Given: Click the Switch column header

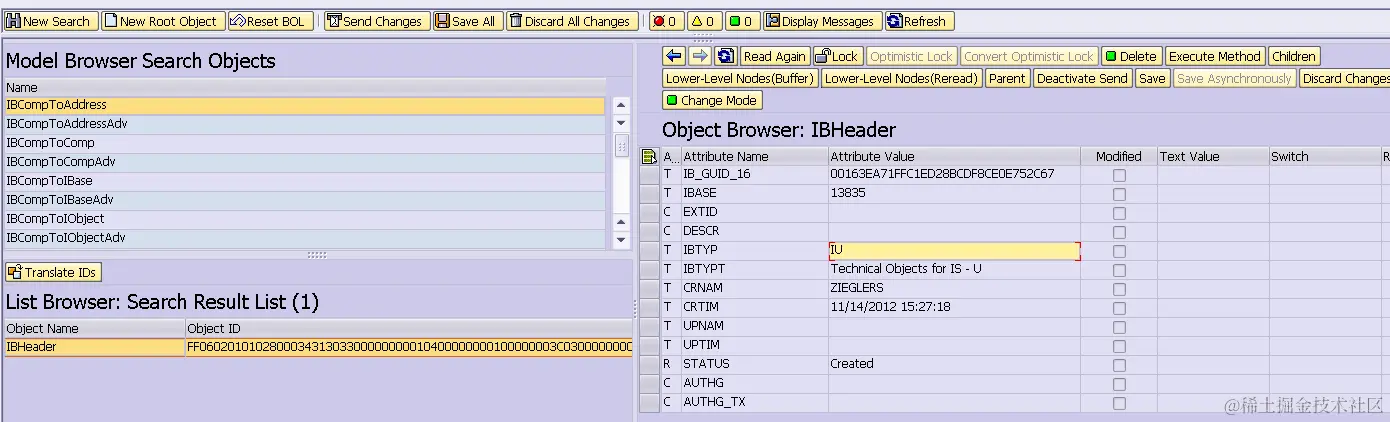Looking at the screenshot, I should tap(1324, 156).
